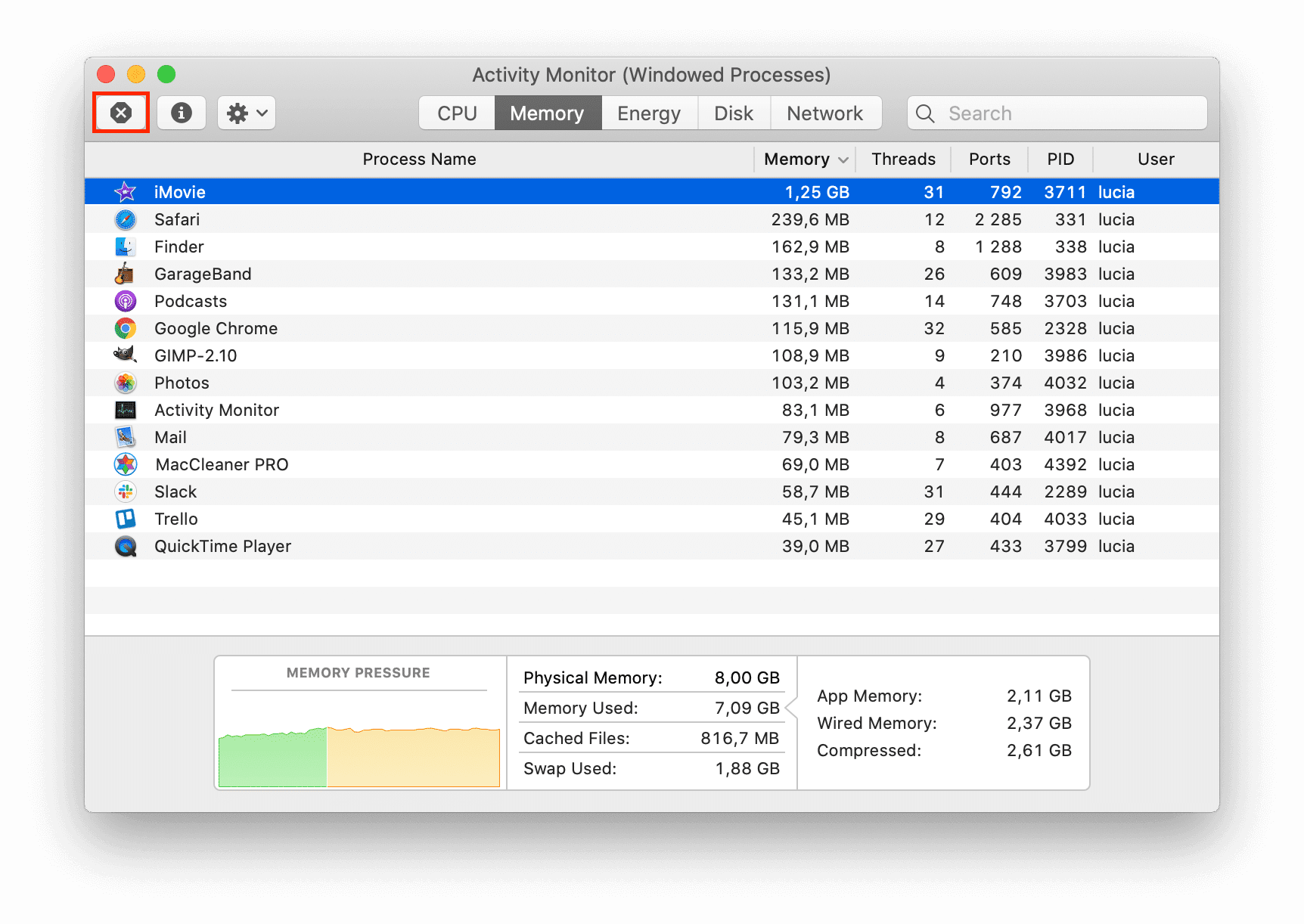
Task: Open the Disk tab
Action: pyautogui.click(x=734, y=113)
